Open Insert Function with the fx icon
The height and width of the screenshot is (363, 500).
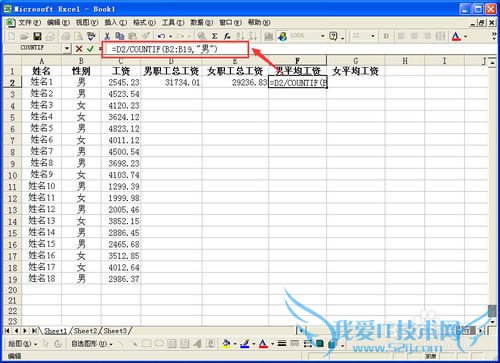pyautogui.click(x=227, y=36)
